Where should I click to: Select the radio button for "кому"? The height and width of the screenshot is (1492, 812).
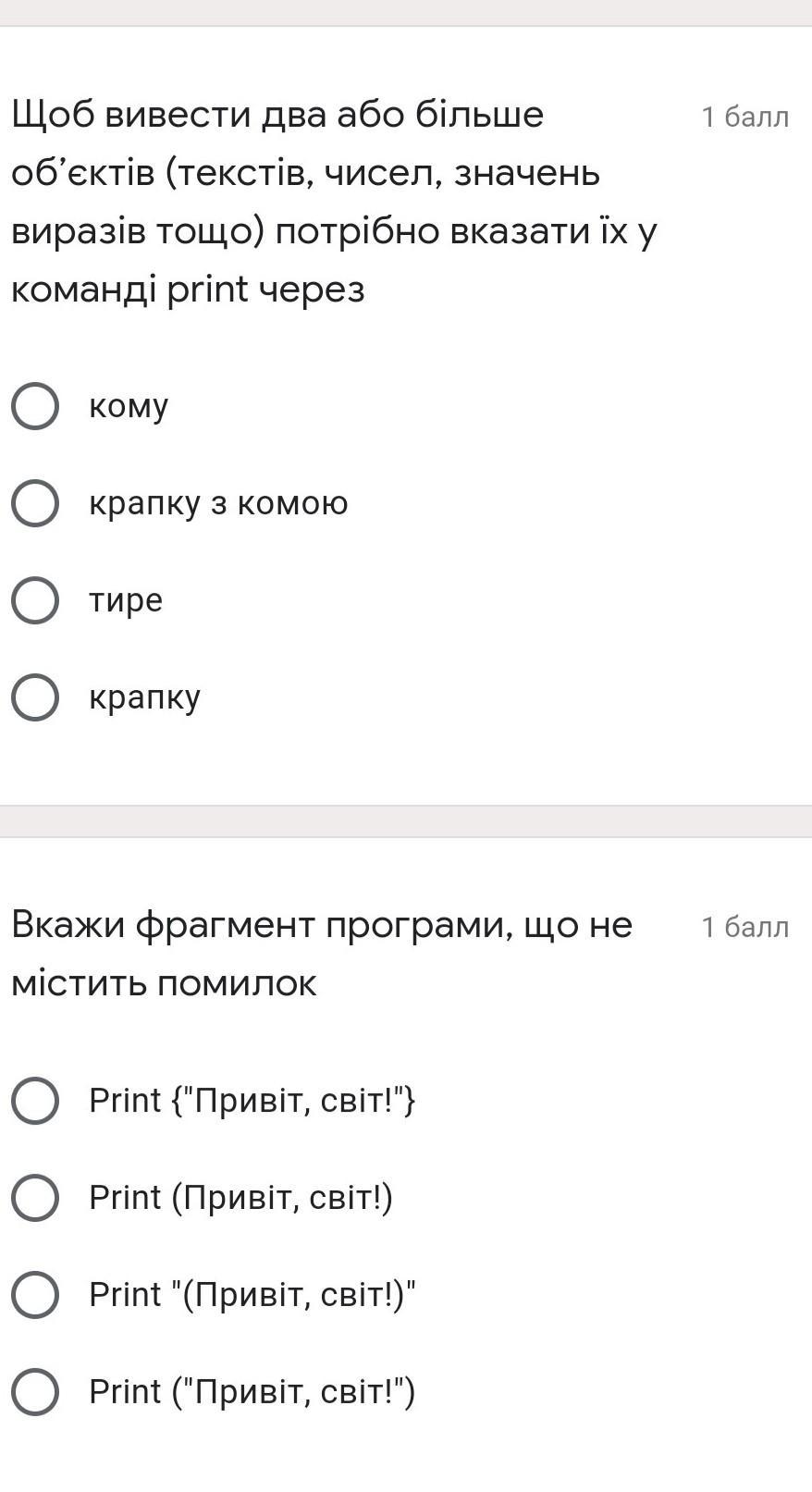coord(35,406)
